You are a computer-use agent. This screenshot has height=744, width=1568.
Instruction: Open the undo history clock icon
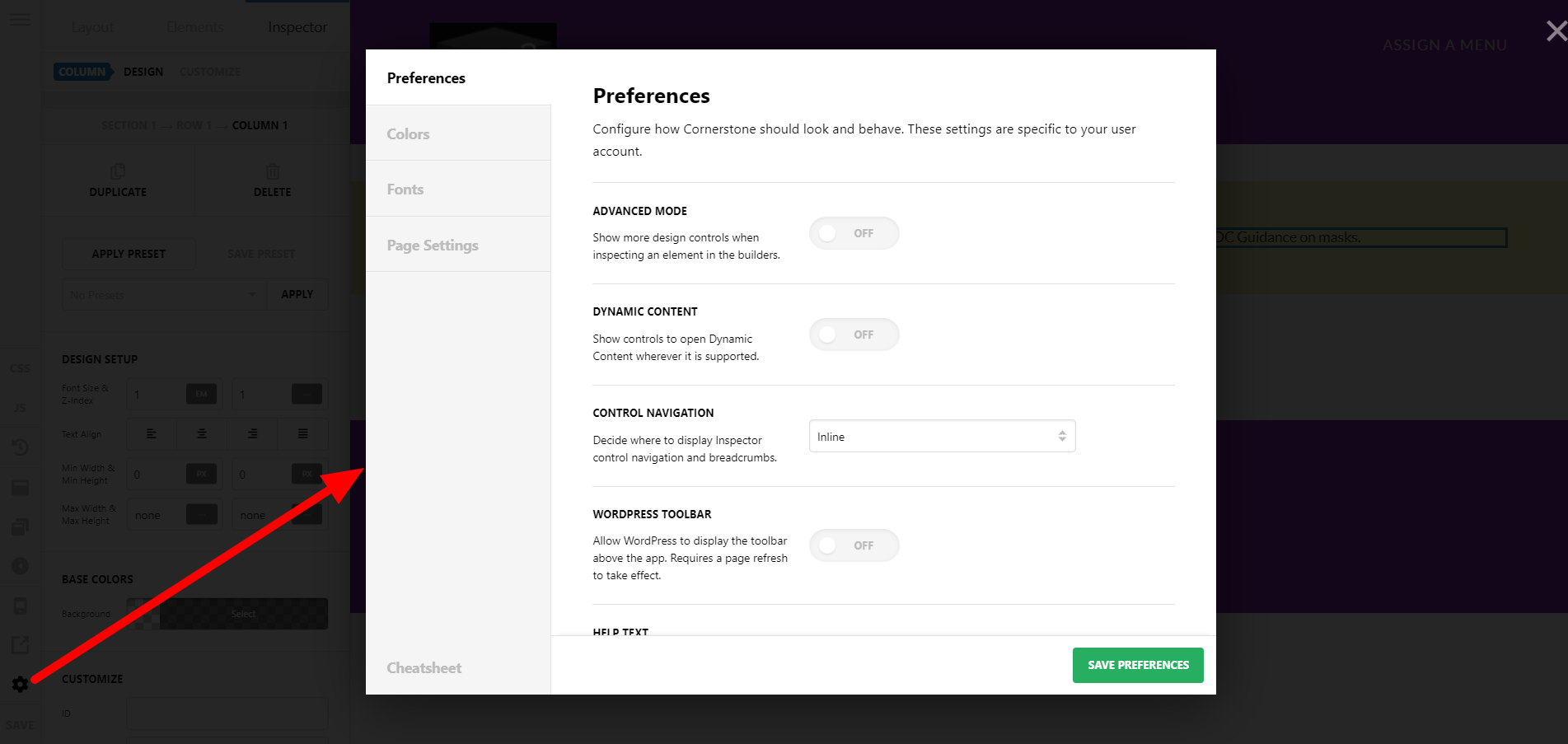point(20,447)
